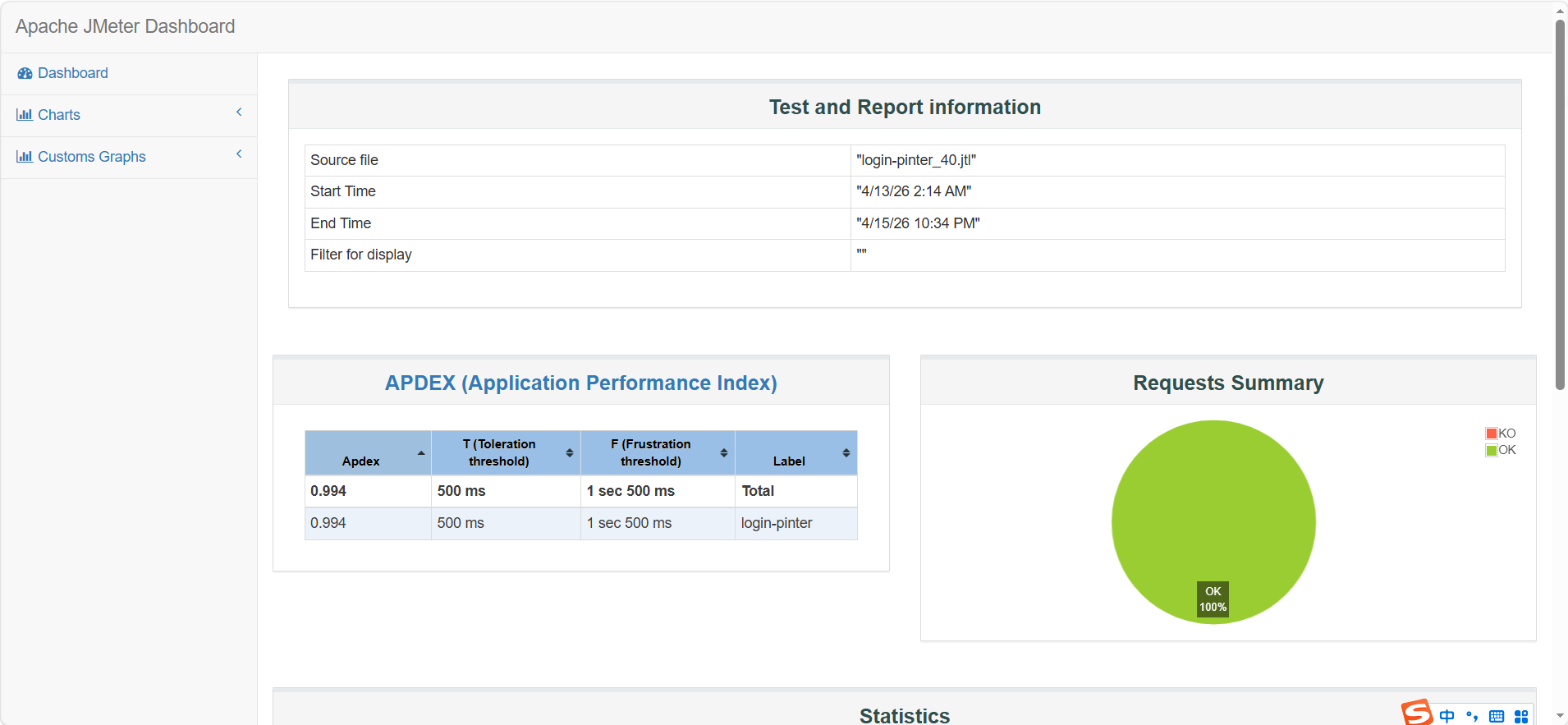Expand the Customs Graphs submenu chevron

239,154
